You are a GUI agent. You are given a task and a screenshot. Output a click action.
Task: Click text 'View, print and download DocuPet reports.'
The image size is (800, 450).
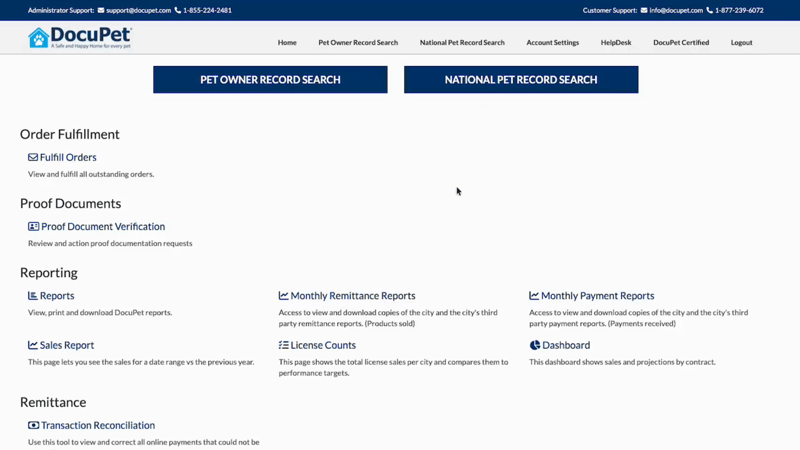point(100,312)
